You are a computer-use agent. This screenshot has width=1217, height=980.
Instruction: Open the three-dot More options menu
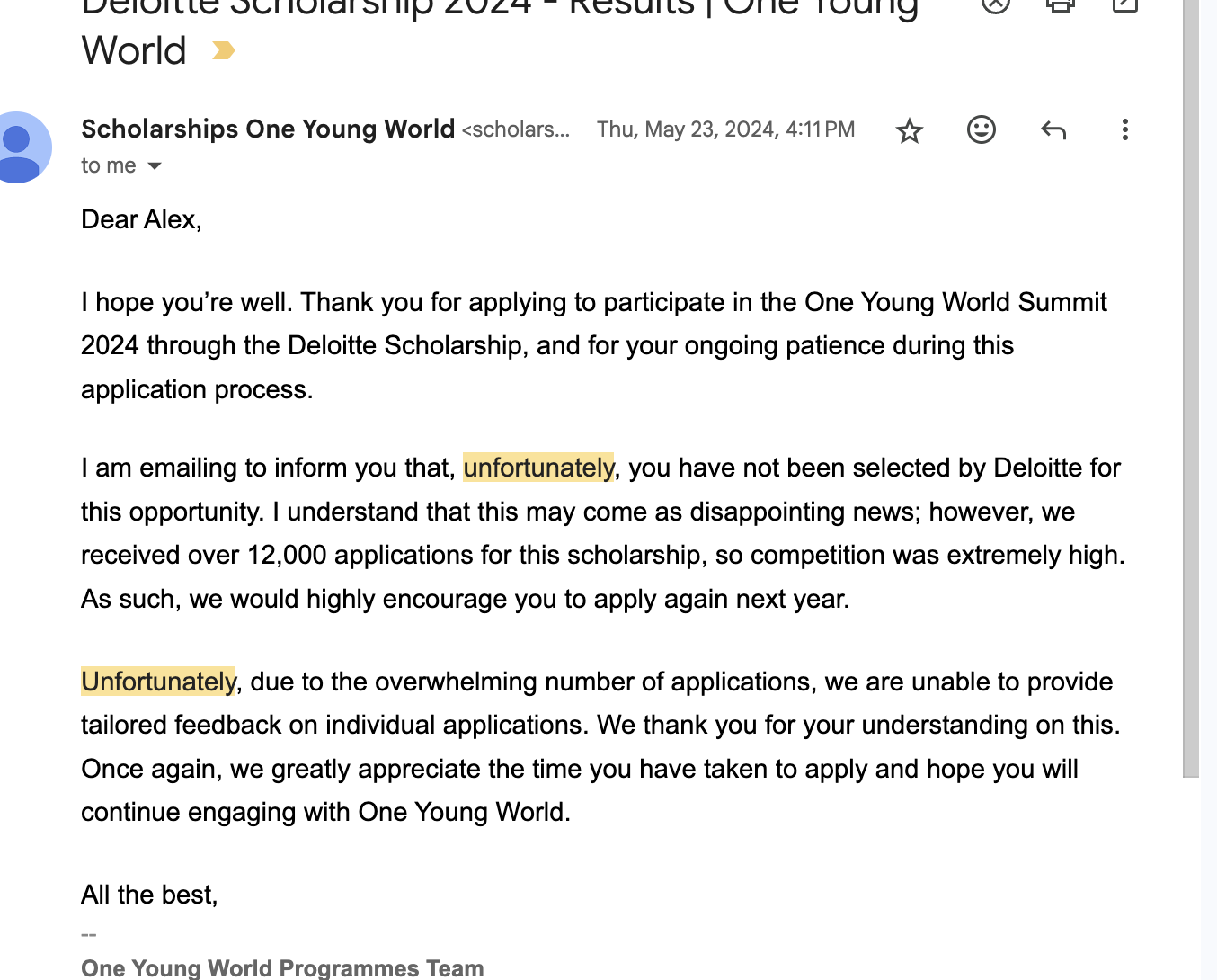[1124, 129]
